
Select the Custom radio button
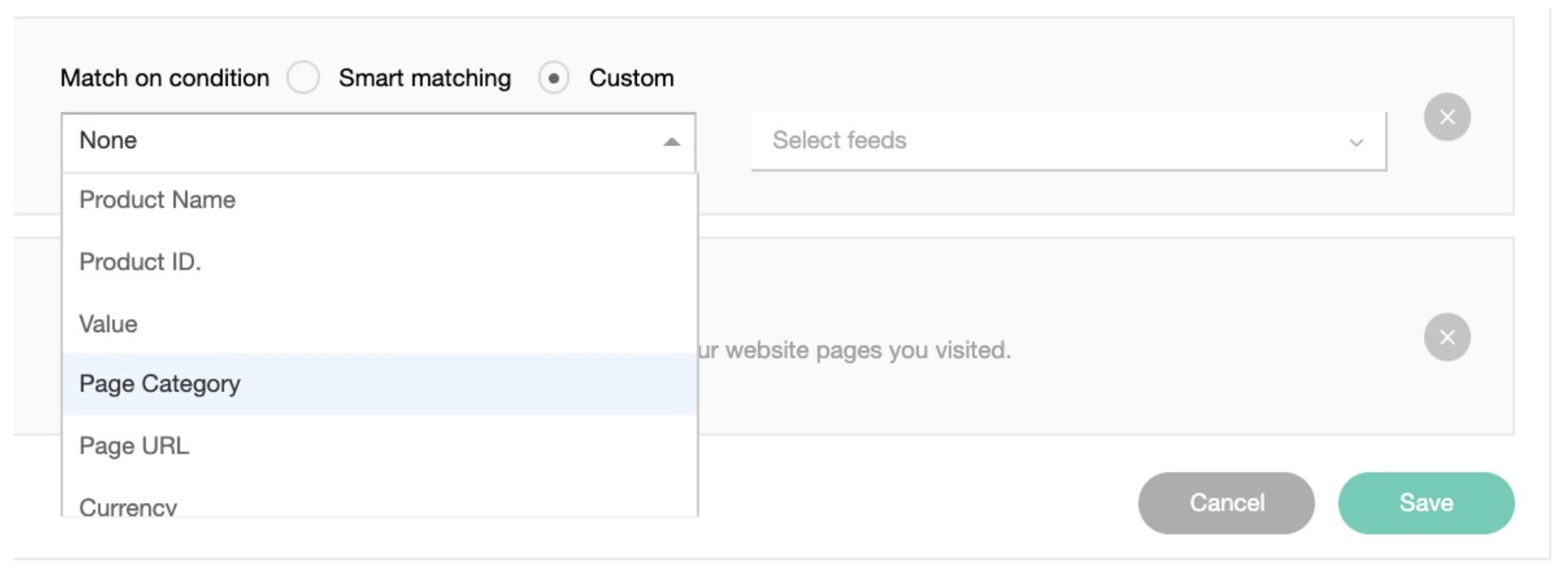553,78
